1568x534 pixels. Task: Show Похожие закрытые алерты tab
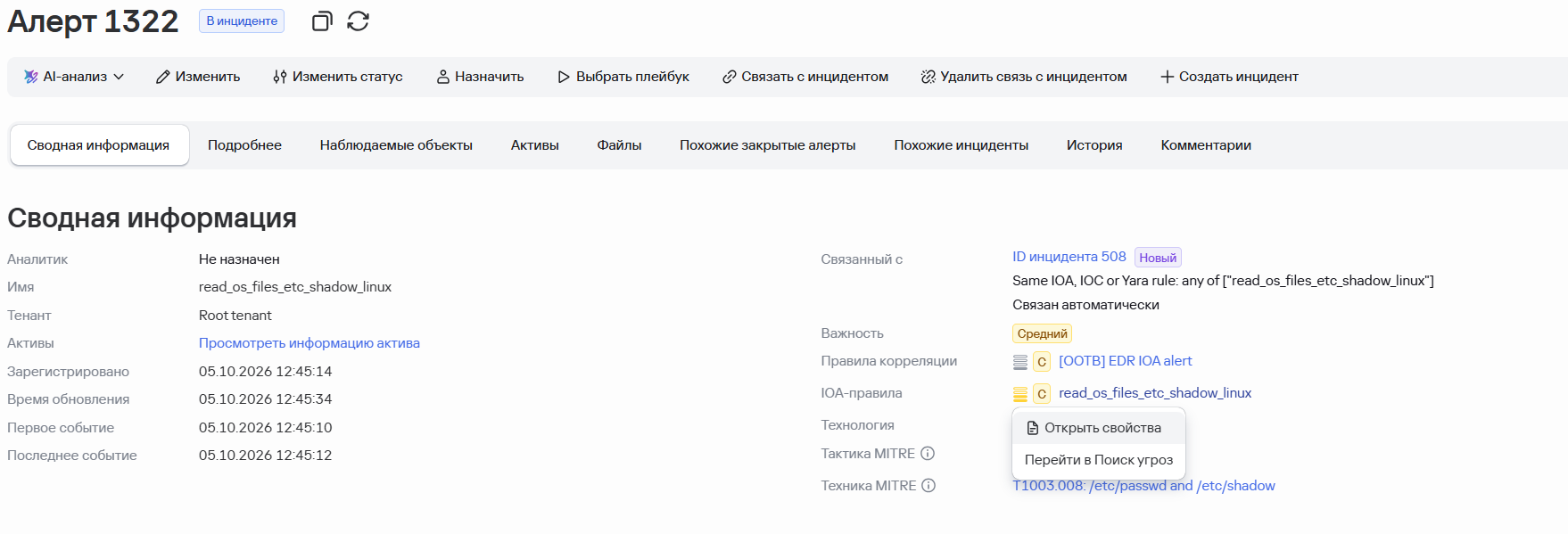768,145
